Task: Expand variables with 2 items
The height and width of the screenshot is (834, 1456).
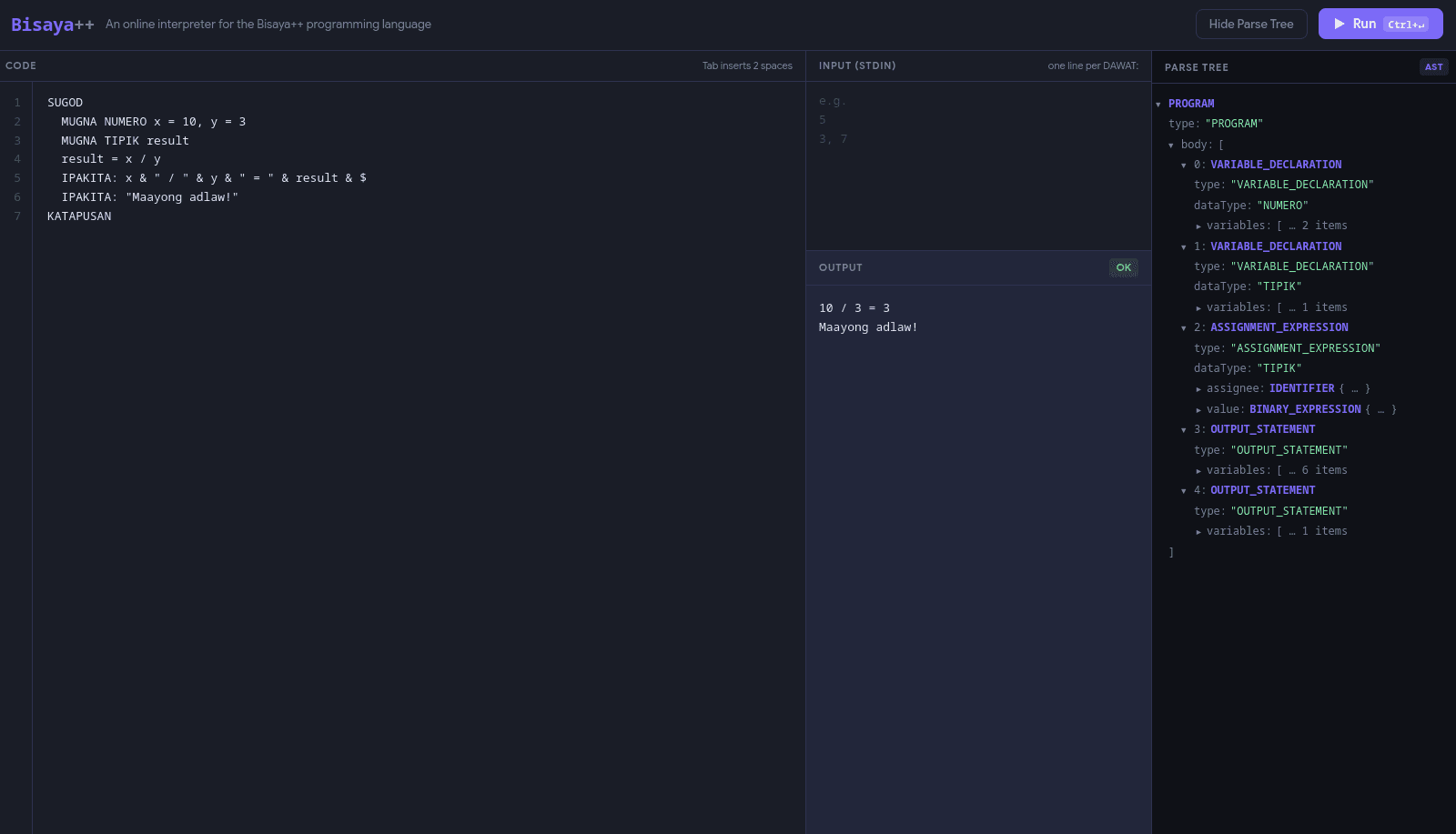Action: pos(1198,226)
